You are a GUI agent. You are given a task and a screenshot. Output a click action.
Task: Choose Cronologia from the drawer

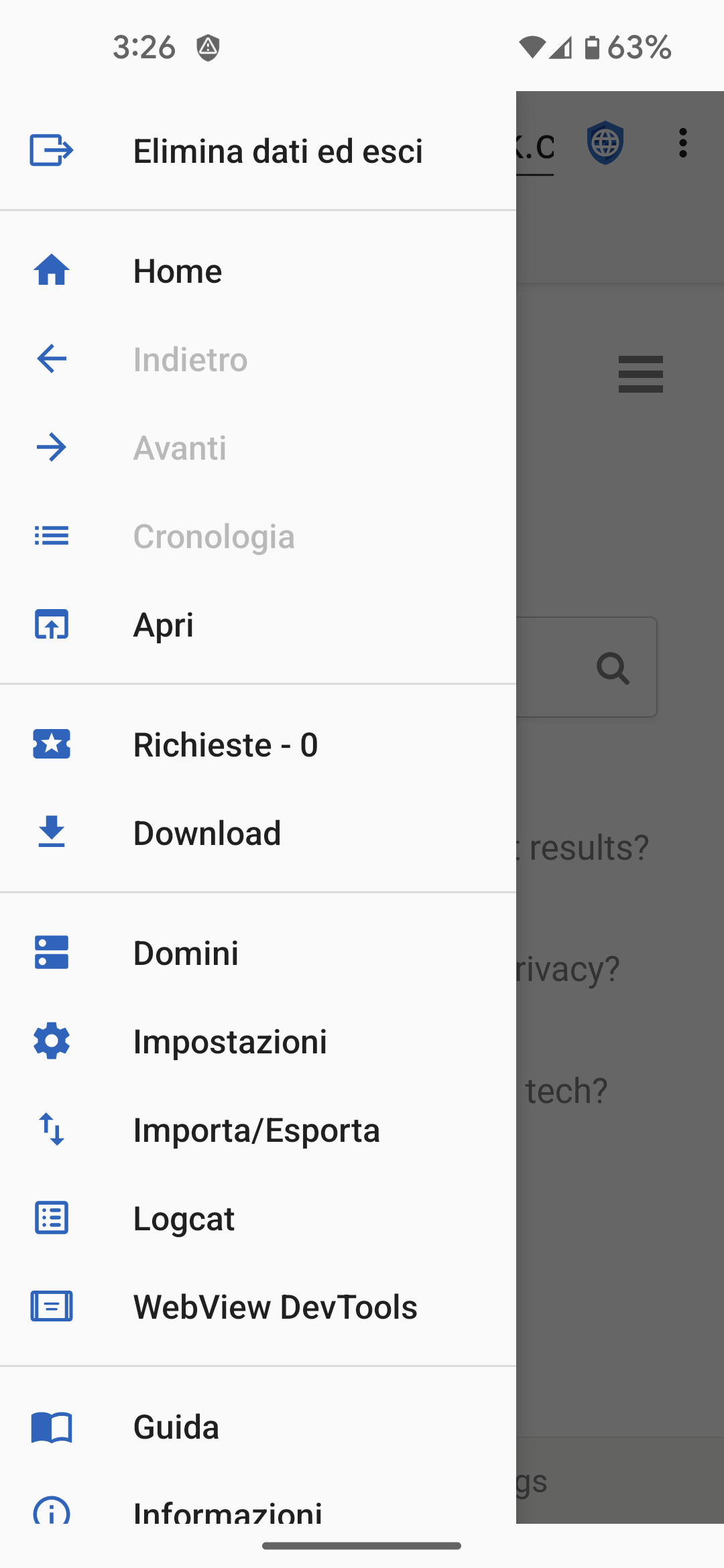(x=214, y=537)
